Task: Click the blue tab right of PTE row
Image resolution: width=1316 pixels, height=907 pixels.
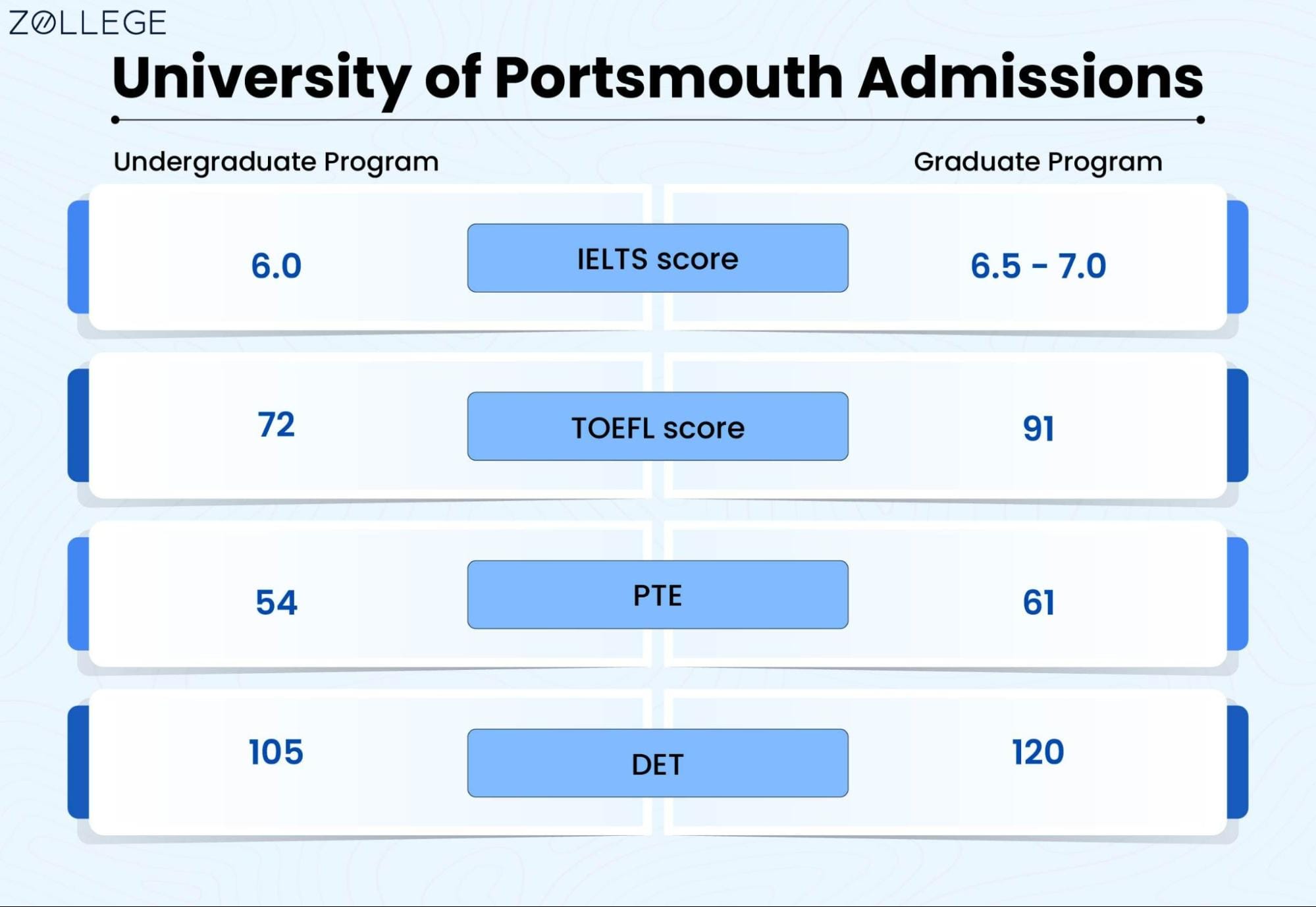Action: (x=1238, y=594)
